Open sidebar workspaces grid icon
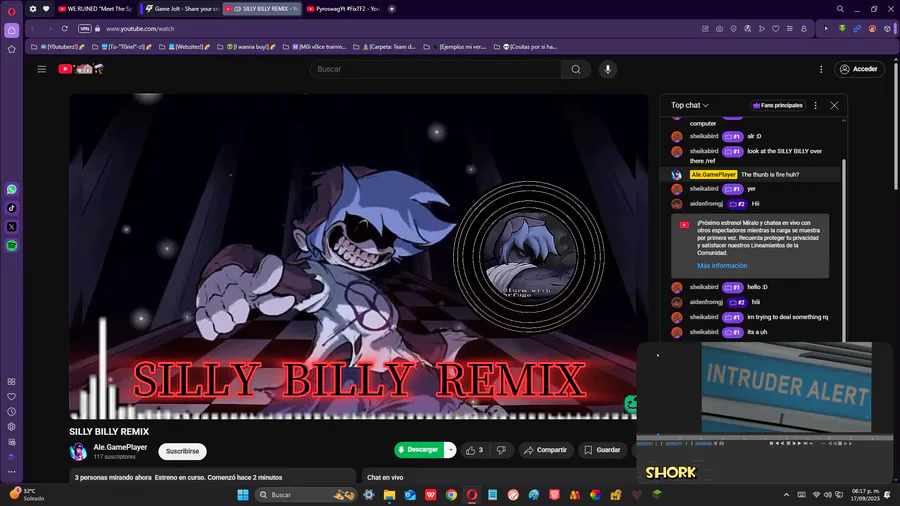 point(11,382)
